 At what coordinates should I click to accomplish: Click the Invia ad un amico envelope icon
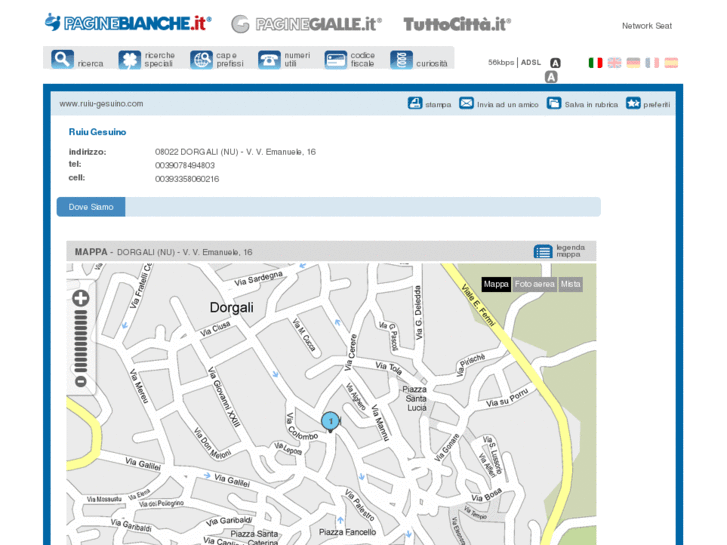click(466, 103)
